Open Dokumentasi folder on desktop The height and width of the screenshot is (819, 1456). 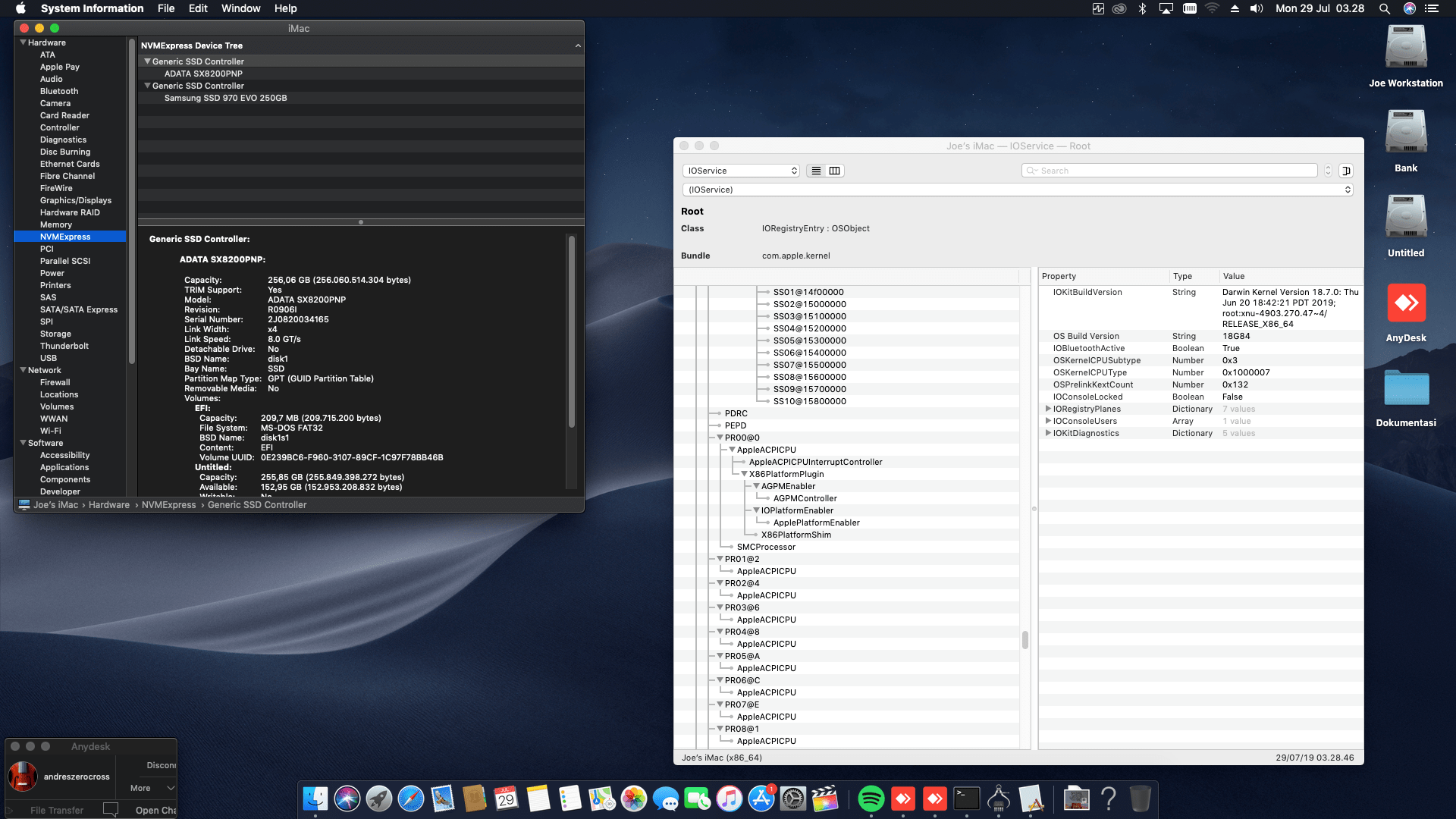click(x=1406, y=388)
